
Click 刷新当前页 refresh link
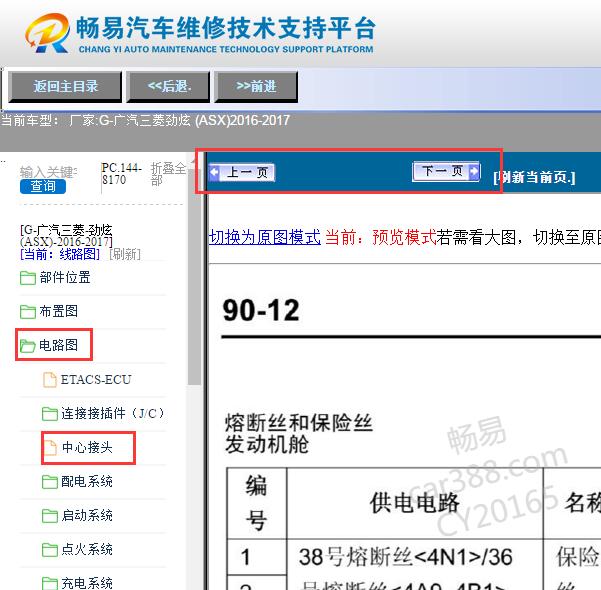tap(535, 177)
